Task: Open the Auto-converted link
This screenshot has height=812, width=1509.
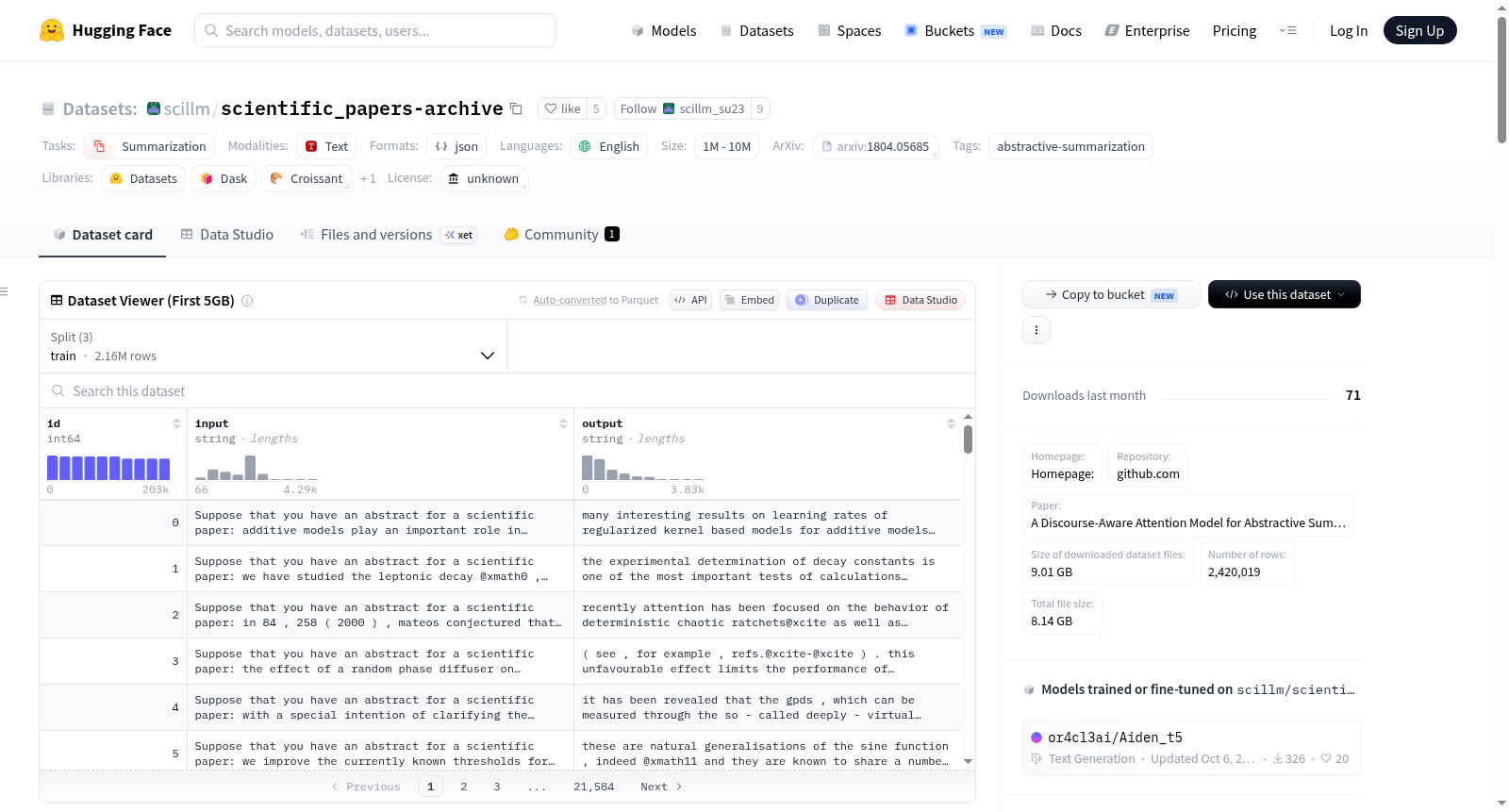Action: pos(570,300)
